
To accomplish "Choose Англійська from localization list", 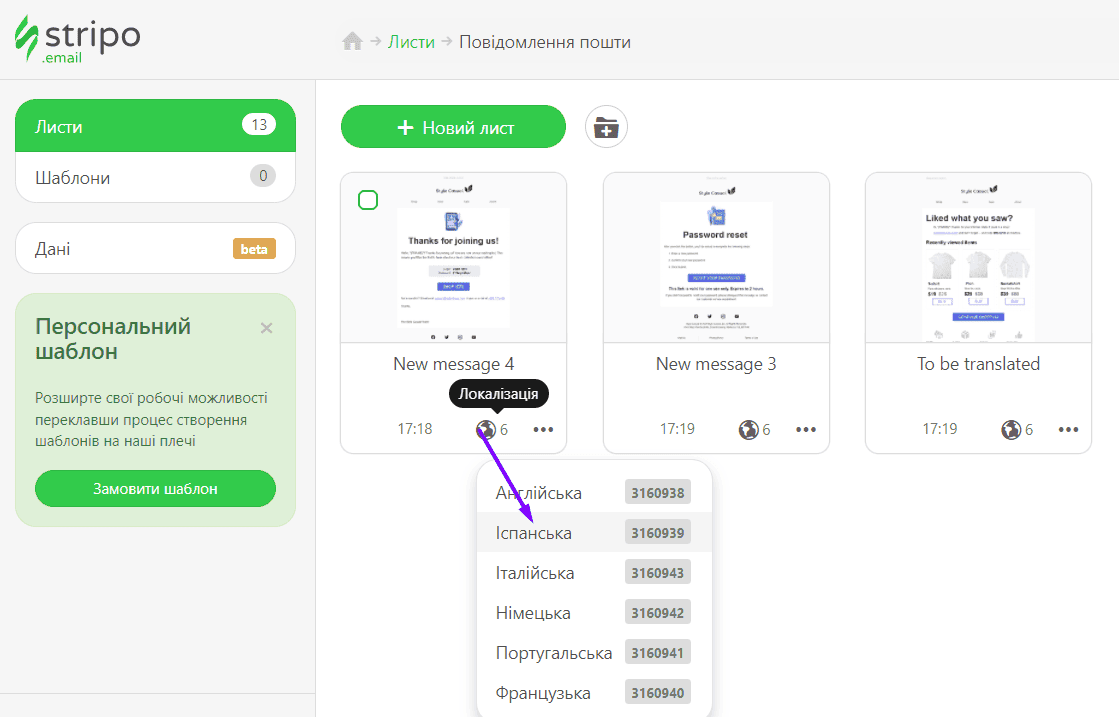I will pyautogui.click(x=539, y=493).
